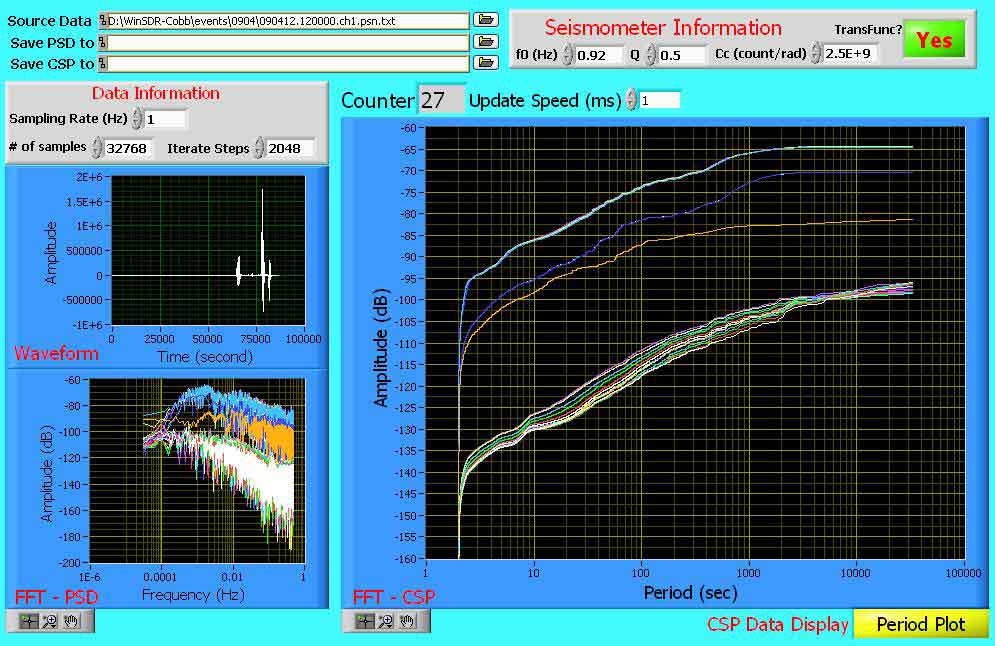Select pan hand tool under FFT-PSD graph
Screen dimensions: 995x646
[71, 621]
